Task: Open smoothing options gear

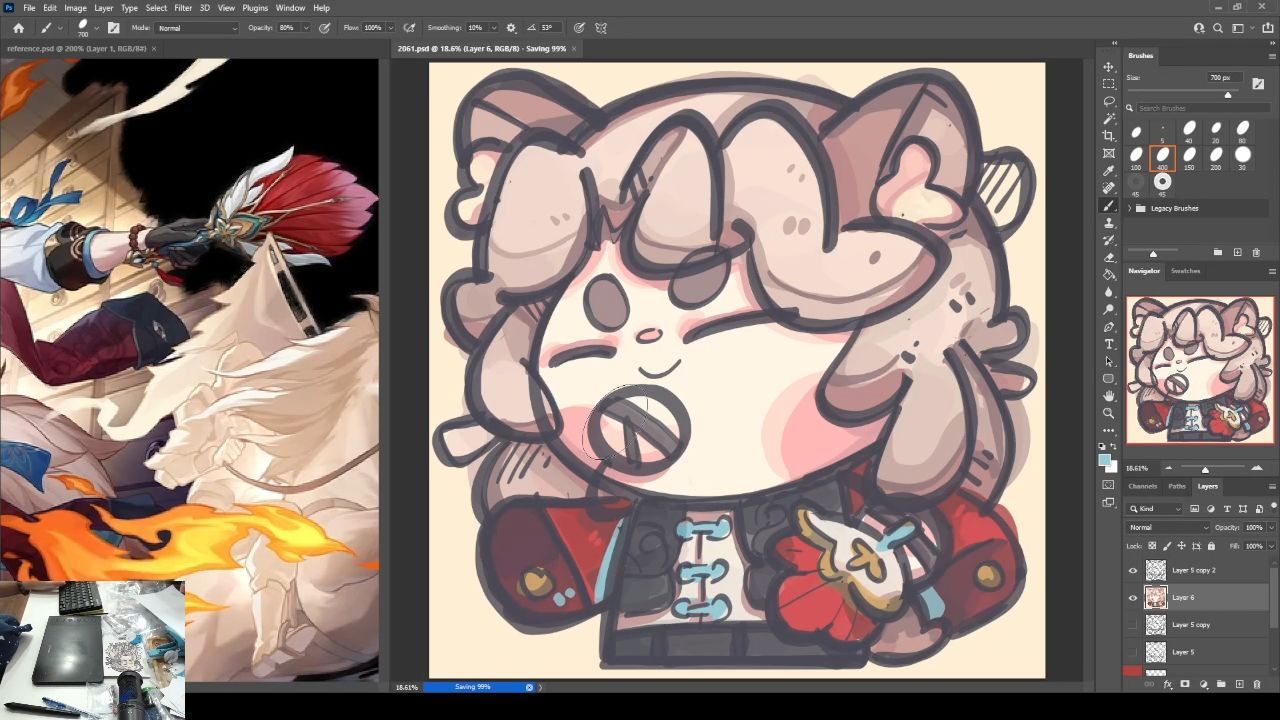Action: coord(511,28)
